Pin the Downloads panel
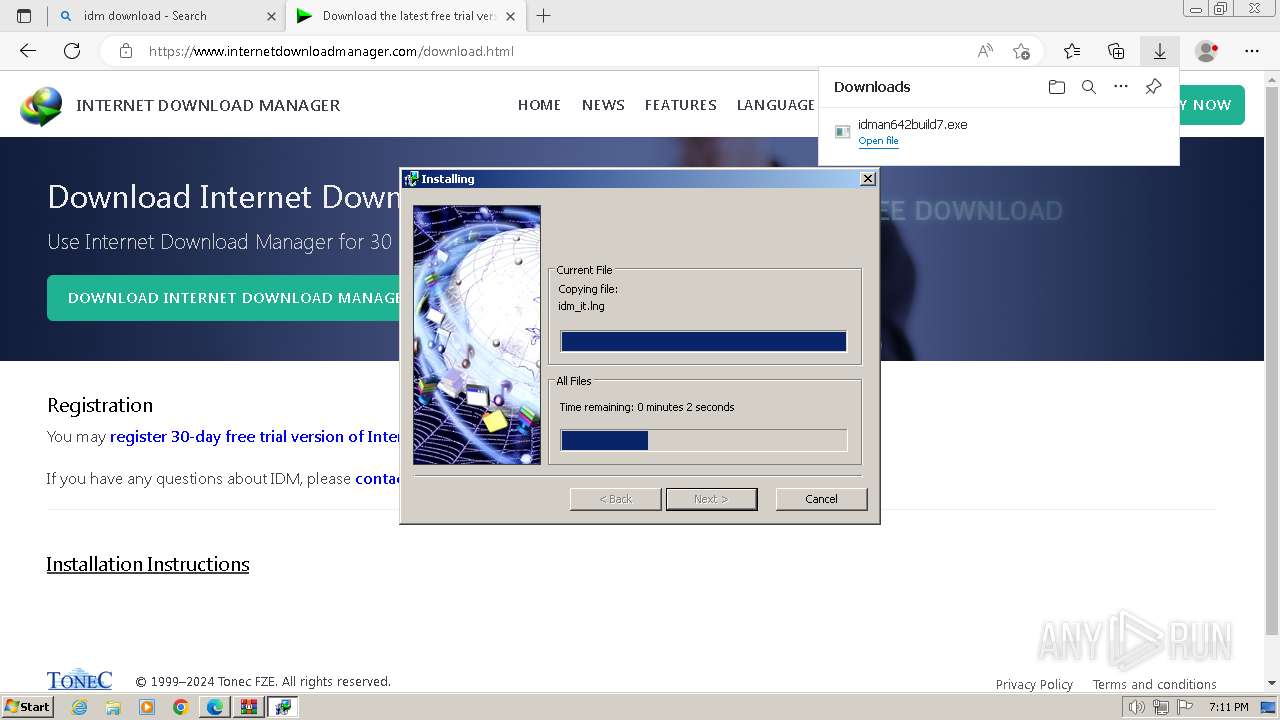This screenshot has height=720, width=1280. tap(1153, 87)
